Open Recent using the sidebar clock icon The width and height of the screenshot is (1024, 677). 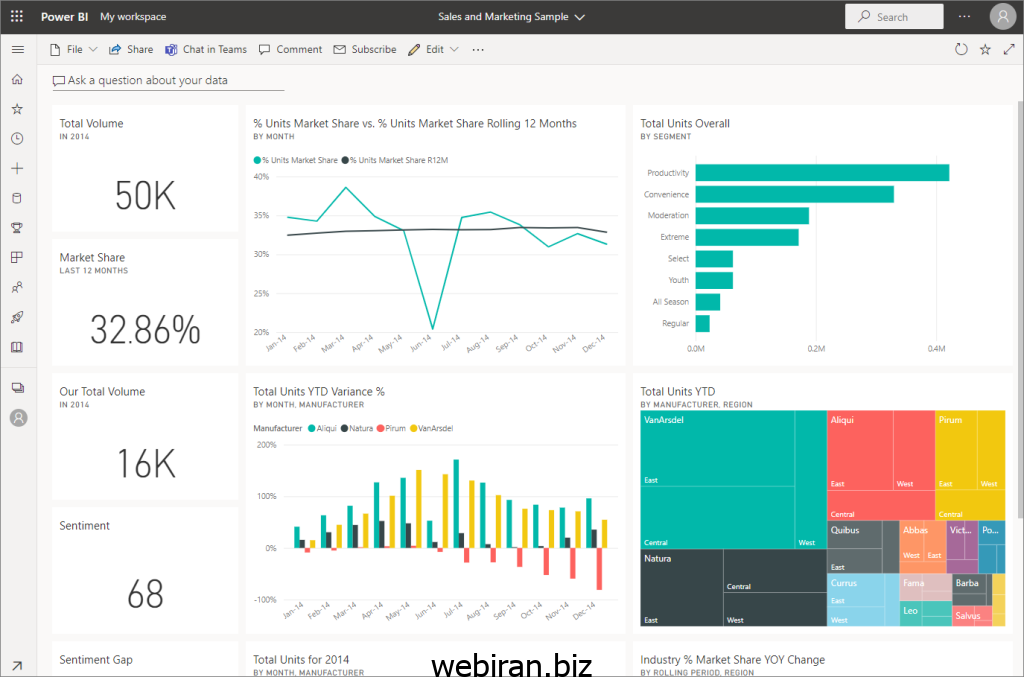[17, 139]
